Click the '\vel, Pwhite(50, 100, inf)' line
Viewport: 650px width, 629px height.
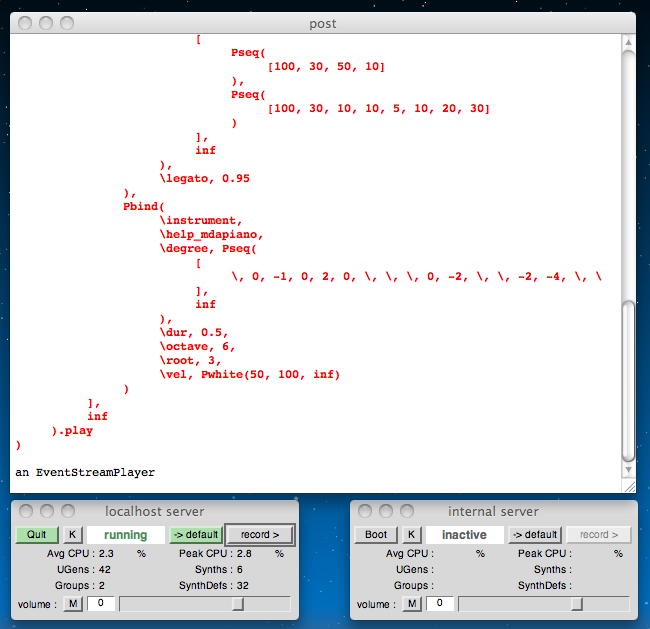tap(250, 375)
